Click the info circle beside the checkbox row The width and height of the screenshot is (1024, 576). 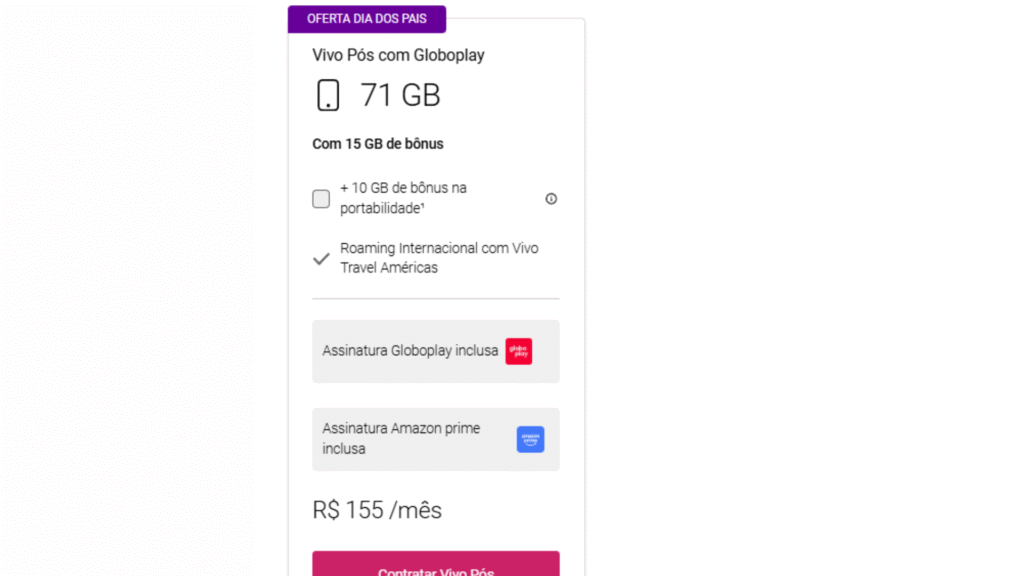pos(551,198)
